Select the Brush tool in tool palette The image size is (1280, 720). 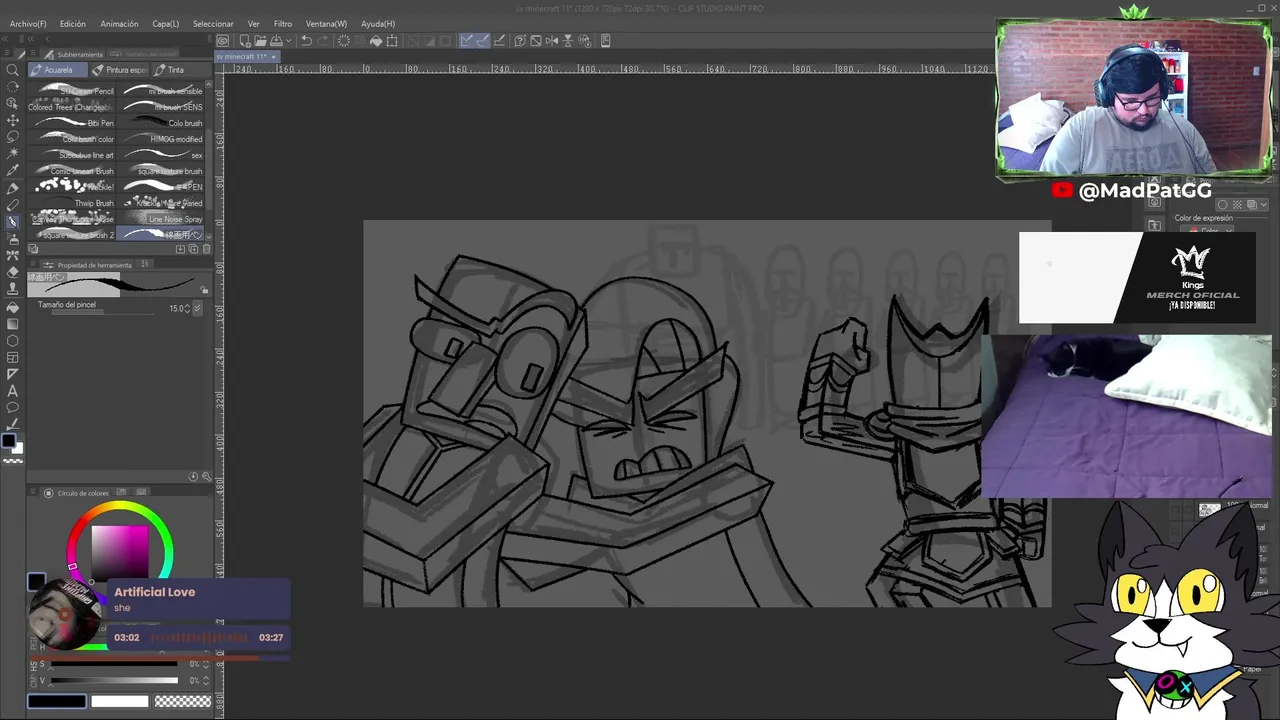[x=13, y=222]
